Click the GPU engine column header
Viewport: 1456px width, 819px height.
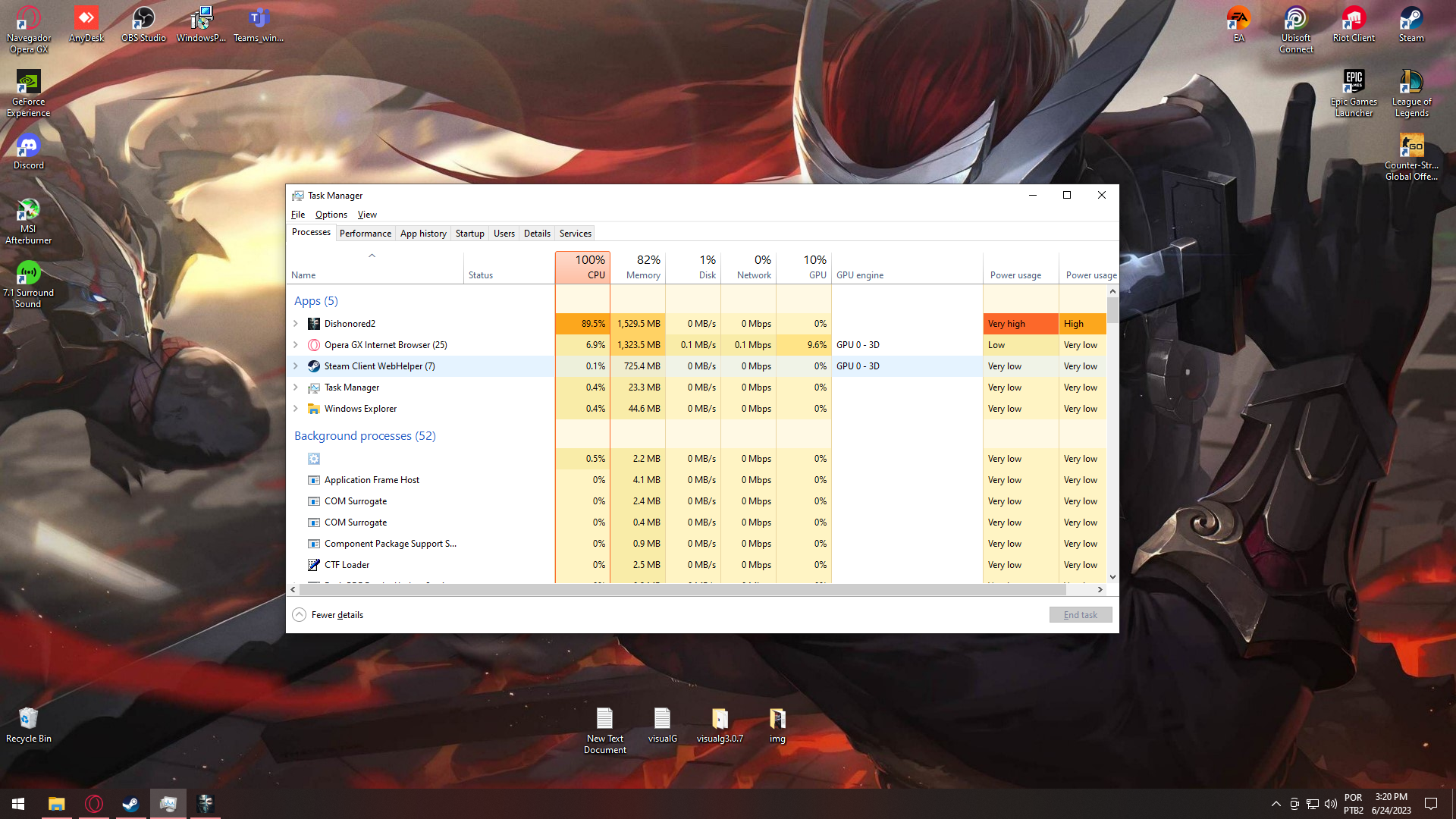[x=907, y=268]
